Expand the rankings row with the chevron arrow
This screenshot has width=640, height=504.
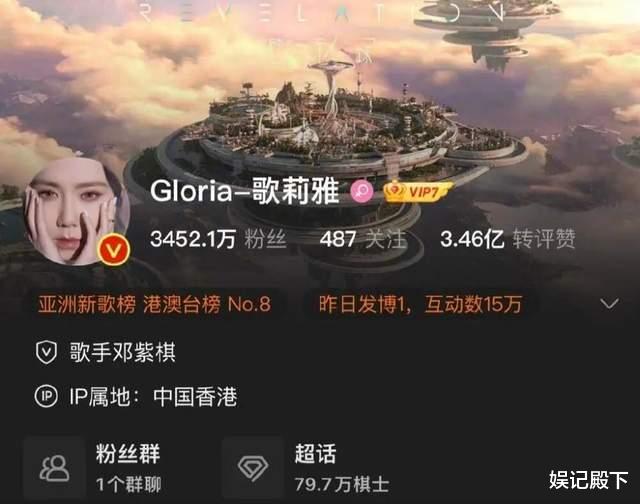(609, 304)
